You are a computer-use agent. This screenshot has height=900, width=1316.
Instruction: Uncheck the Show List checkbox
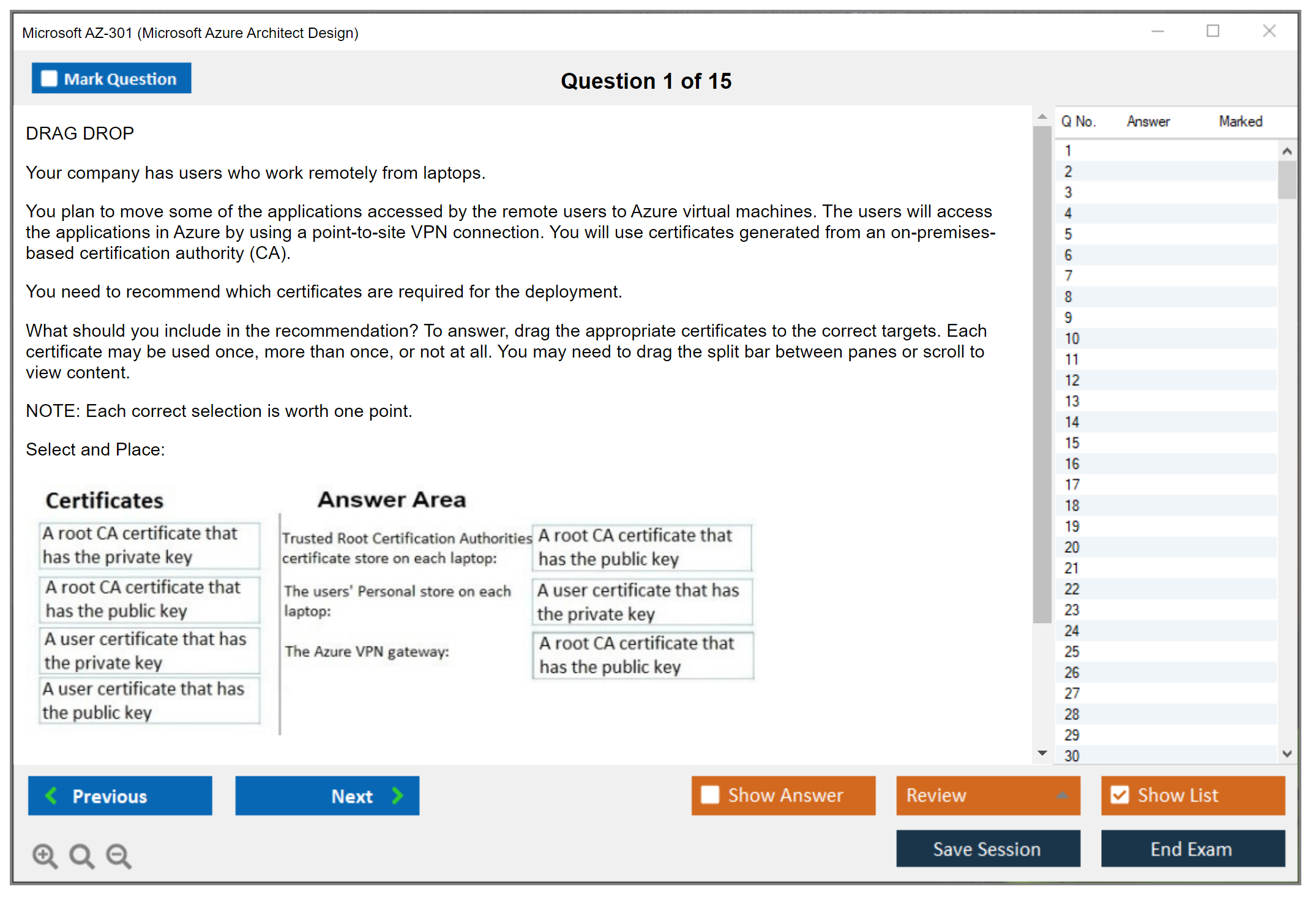coord(1120,795)
